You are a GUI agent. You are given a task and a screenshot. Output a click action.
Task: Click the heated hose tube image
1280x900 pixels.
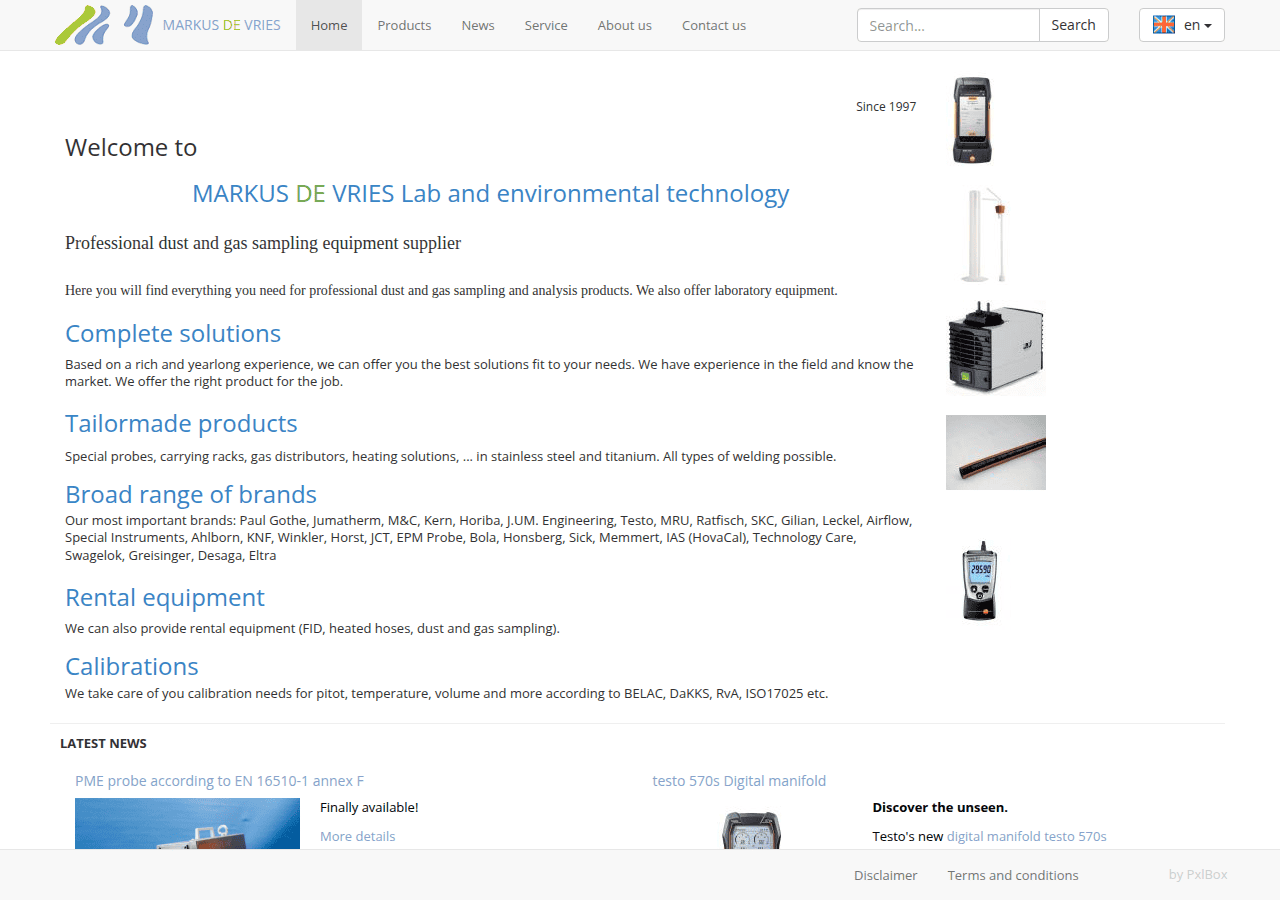[x=996, y=452]
